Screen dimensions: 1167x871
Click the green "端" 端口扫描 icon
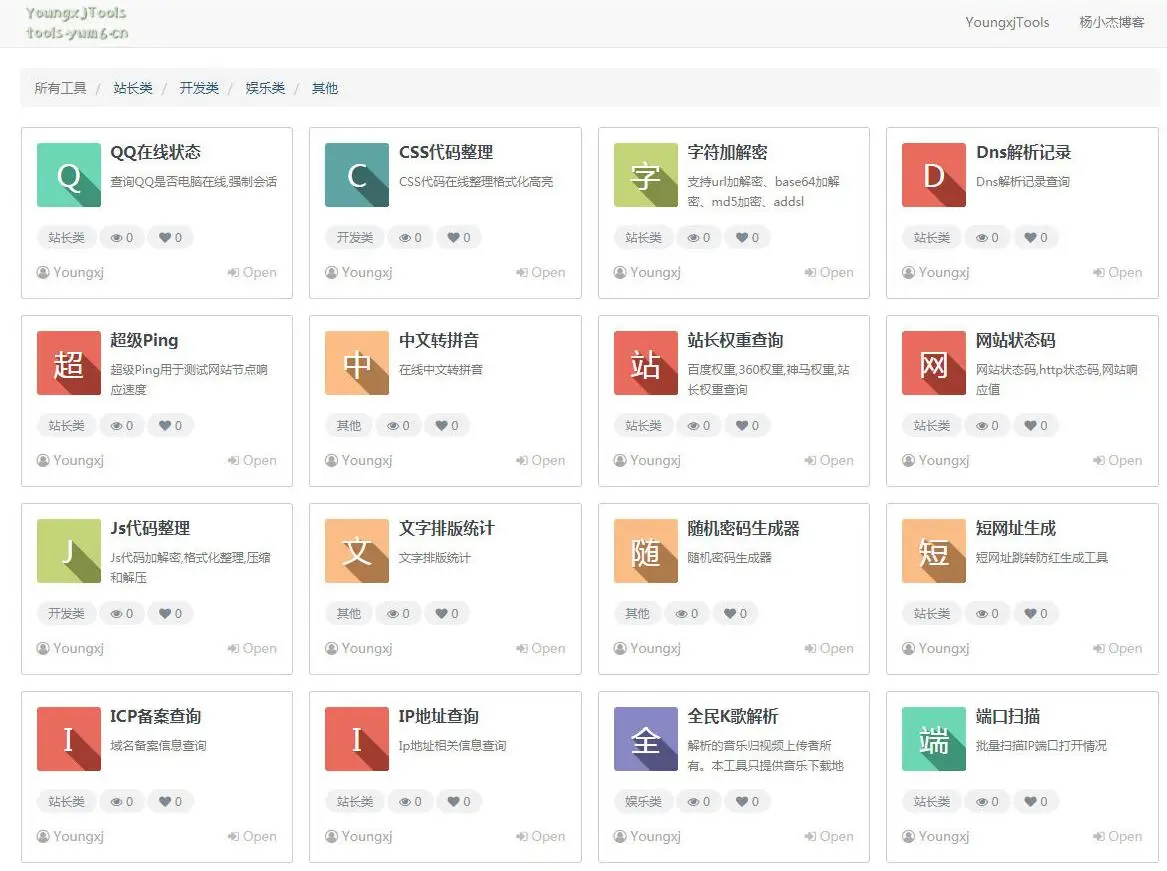(x=933, y=739)
